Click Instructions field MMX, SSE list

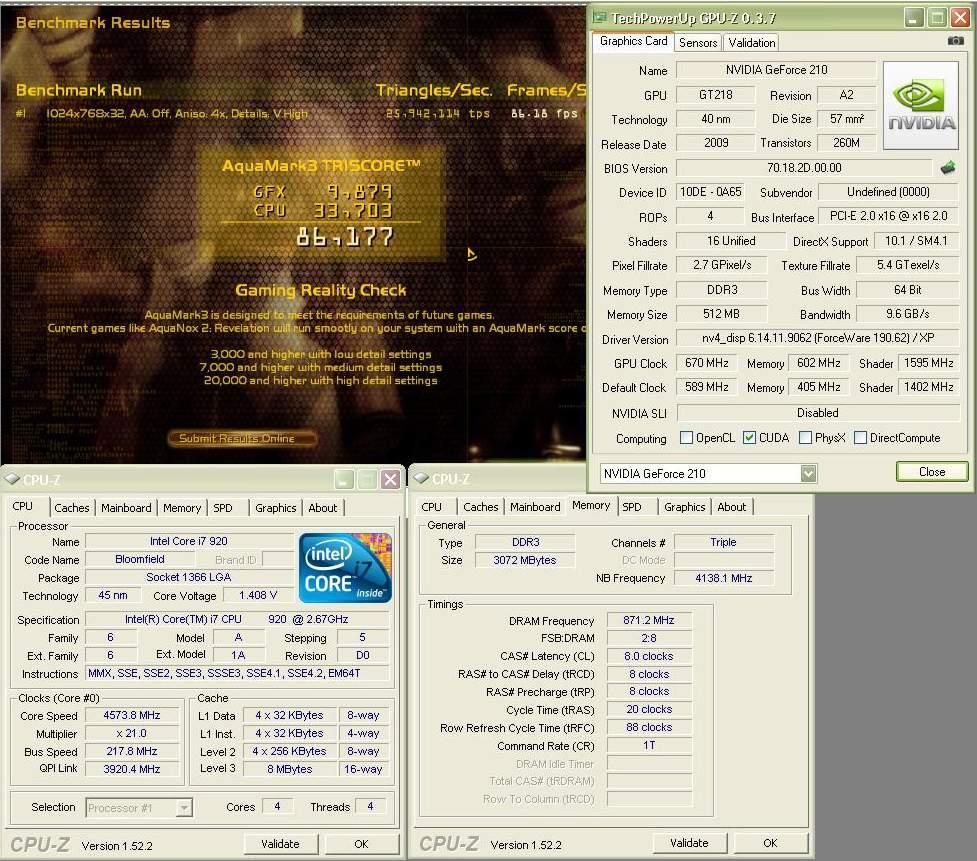tap(237, 673)
